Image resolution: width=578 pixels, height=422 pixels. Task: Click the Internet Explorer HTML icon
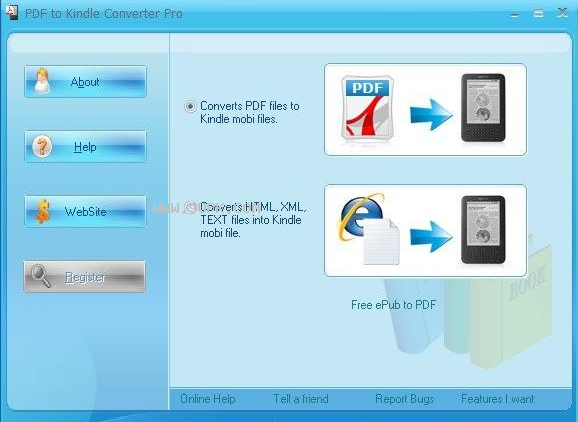coord(369,228)
